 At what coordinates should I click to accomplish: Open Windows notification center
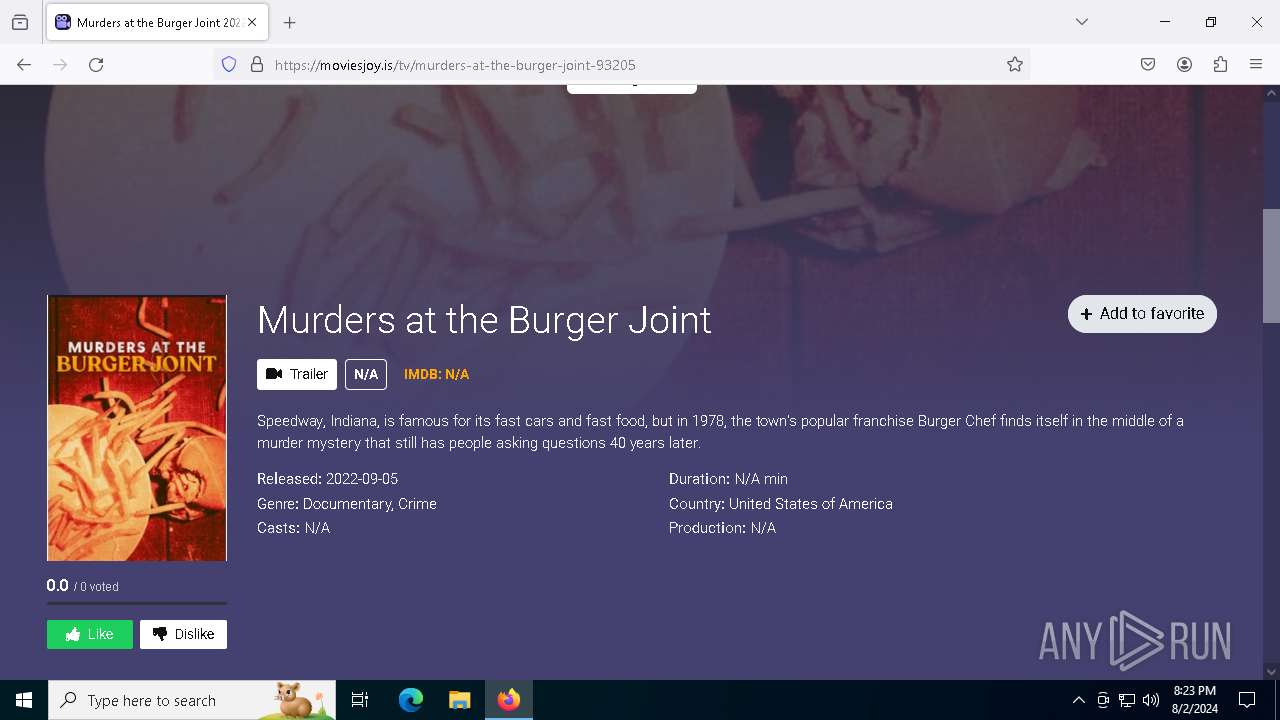[1247, 700]
